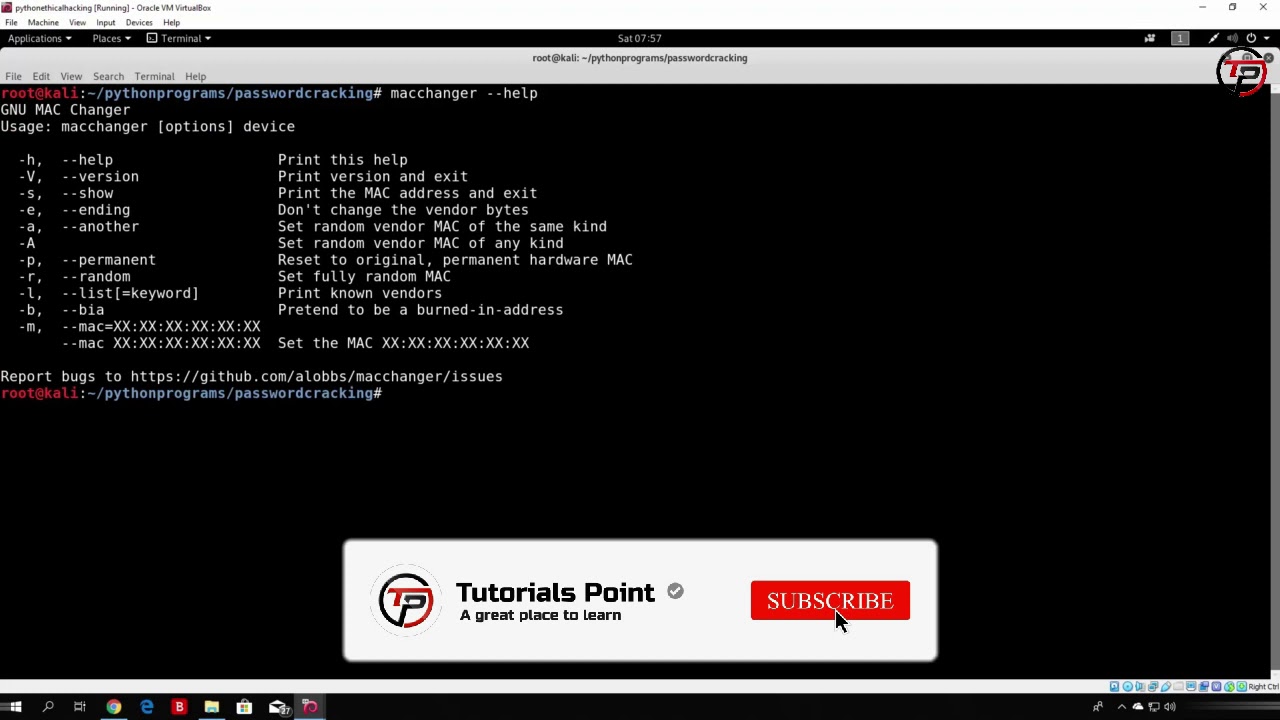Click the VirtualBox display status icon
This screenshot has height=720, width=1280.
point(1191,686)
